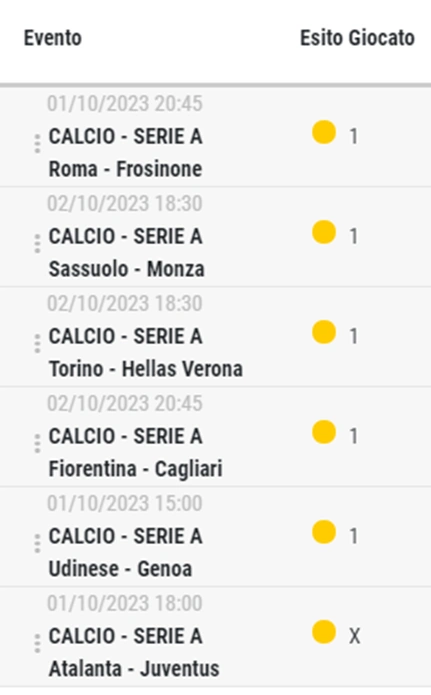Viewport: 431px width, 695px height.
Task: Open the Torino - Hellas Verona match
Action: [145, 369]
